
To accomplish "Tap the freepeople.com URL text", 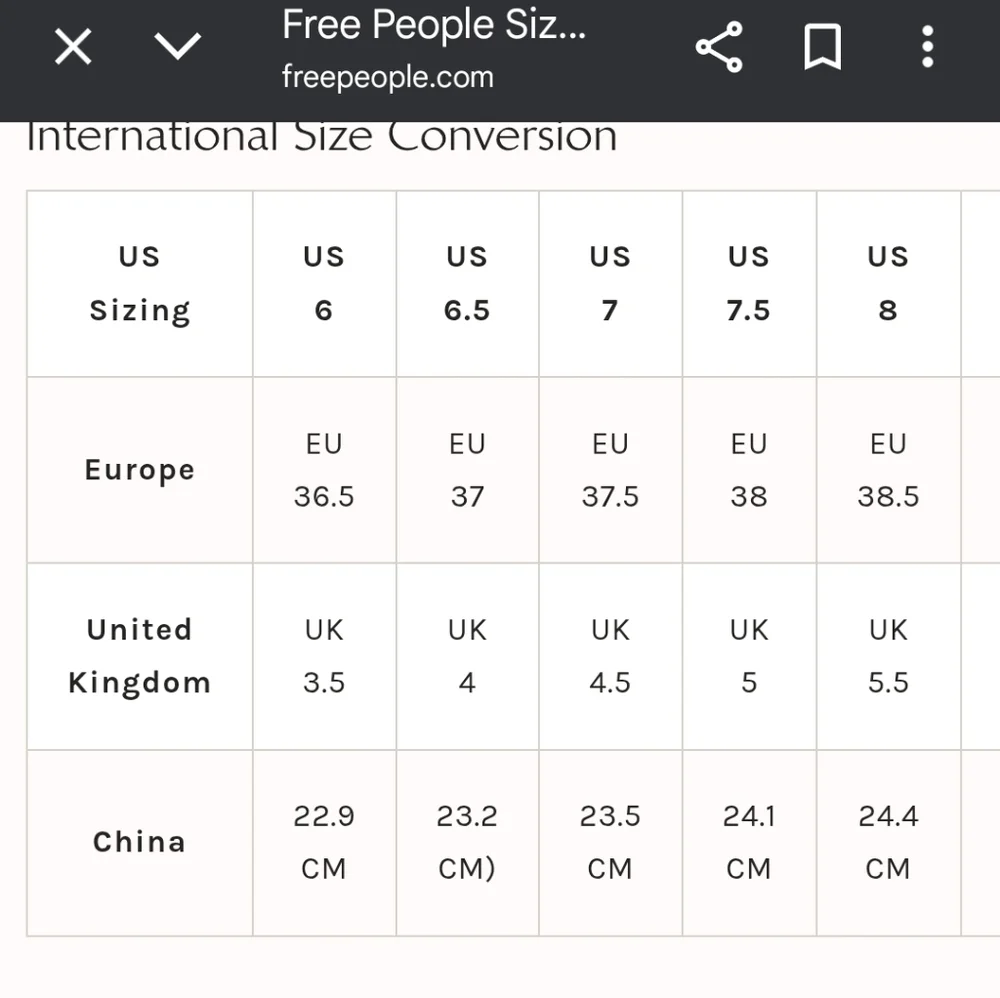I will [388, 78].
